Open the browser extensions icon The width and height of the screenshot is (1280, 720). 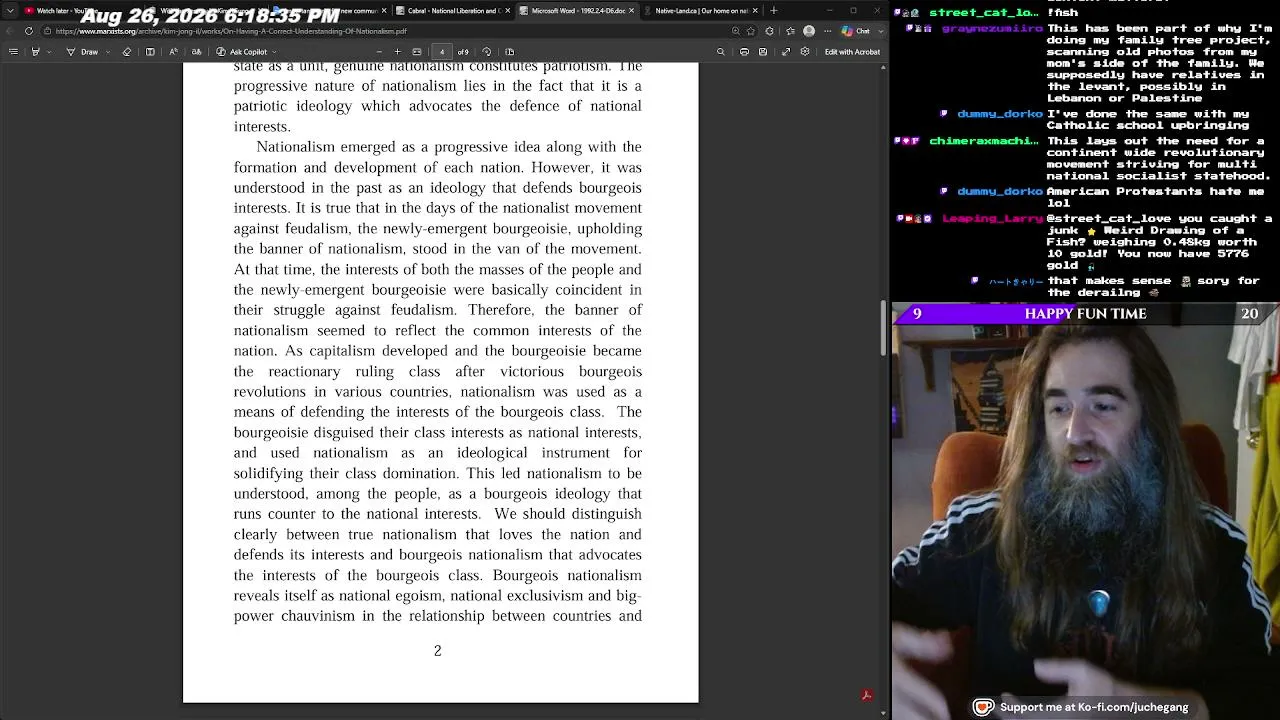[769, 31]
